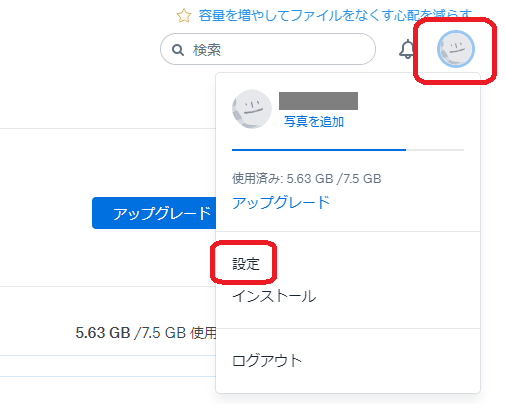
Task: Click the star icon beside storage promo
Action: (184, 16)
